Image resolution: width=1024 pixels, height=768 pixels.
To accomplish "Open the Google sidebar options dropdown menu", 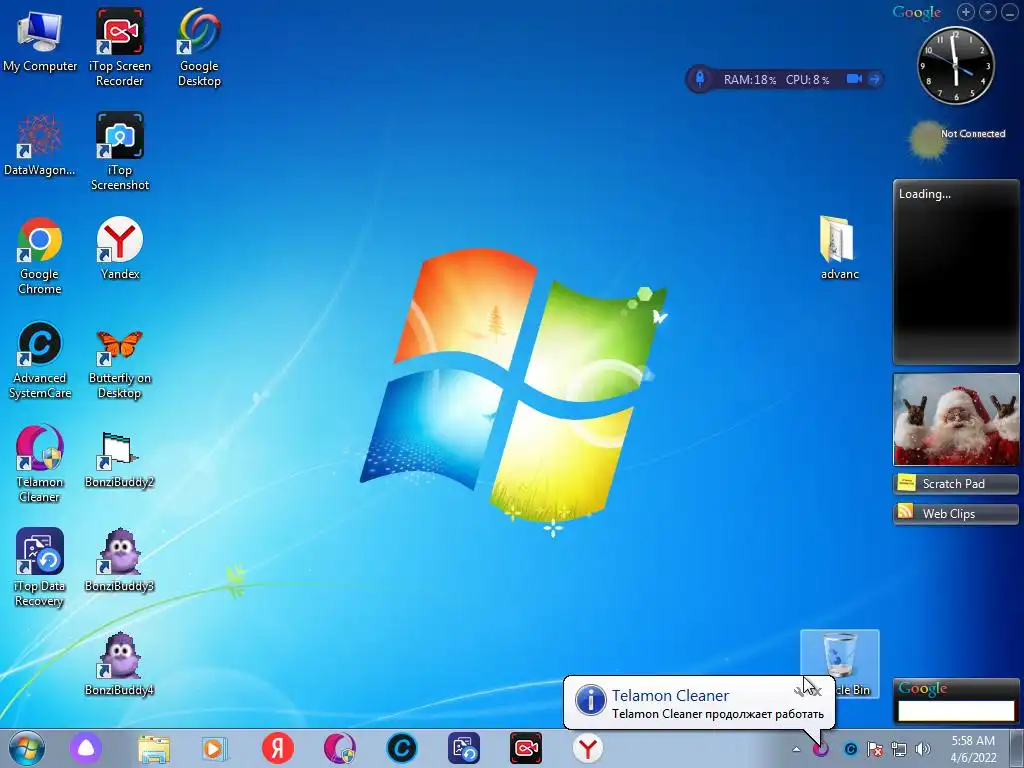I will pyautogui.click(x=988, y=12).
